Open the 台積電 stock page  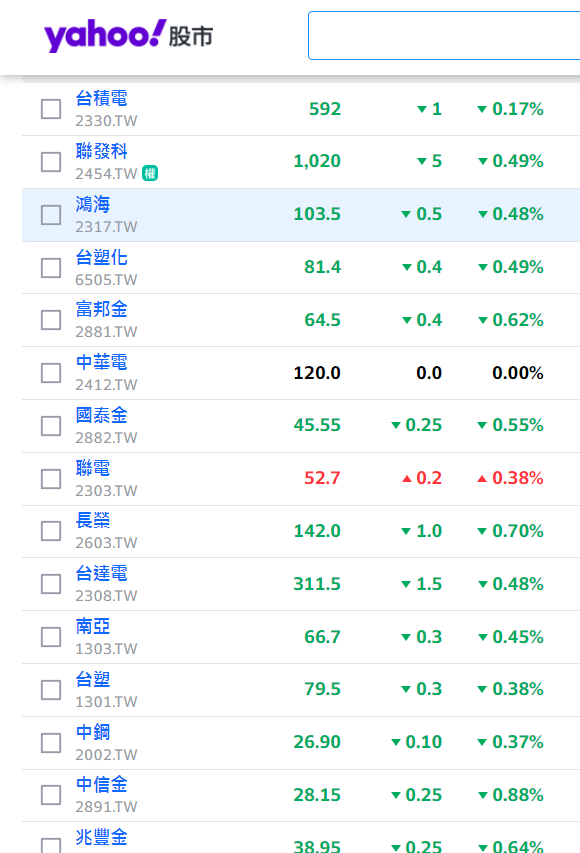[101, 98]
